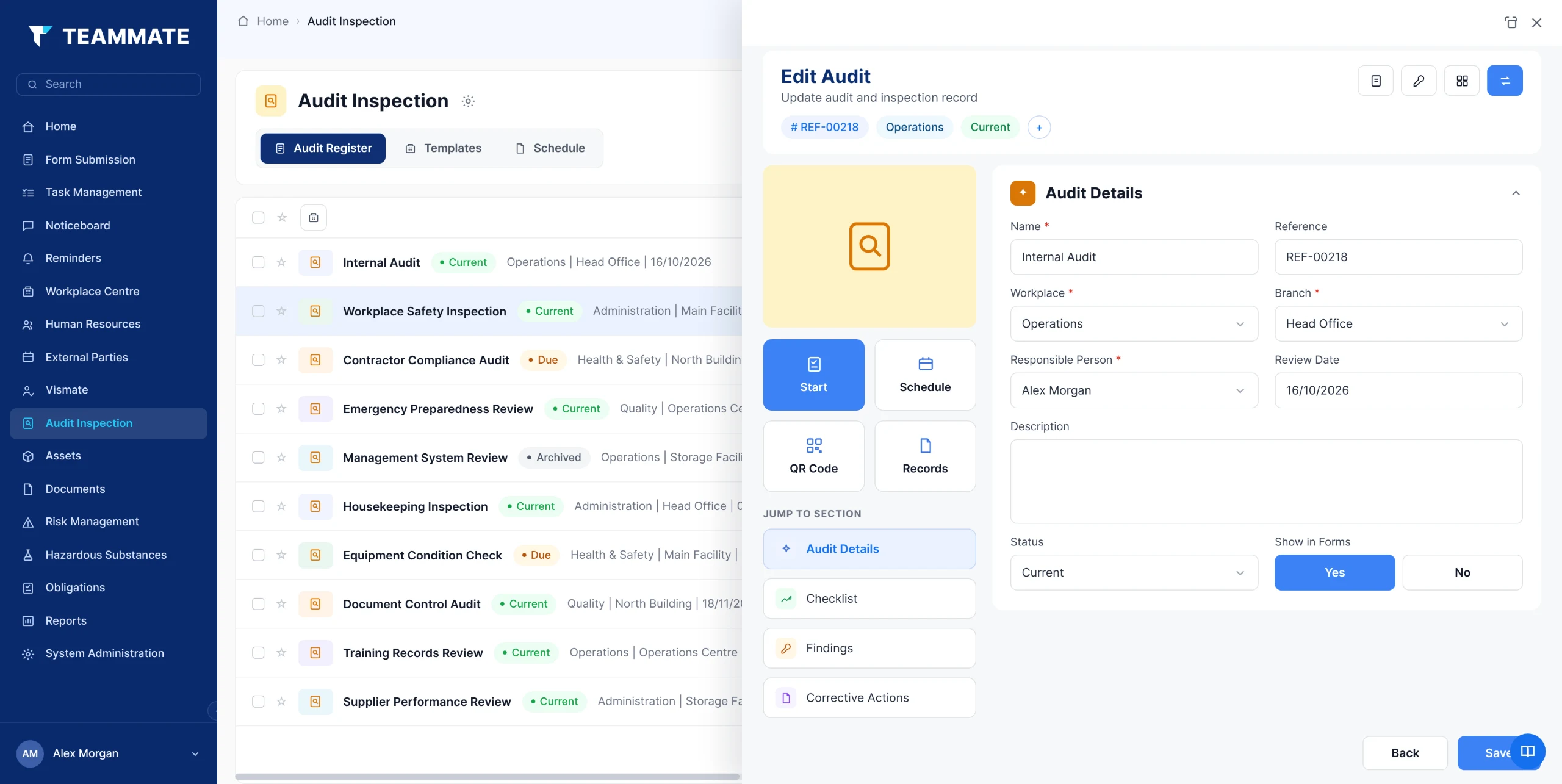
Task: Collapse the sidebar with the edge arrow
Action: click(x=214, y=711)
